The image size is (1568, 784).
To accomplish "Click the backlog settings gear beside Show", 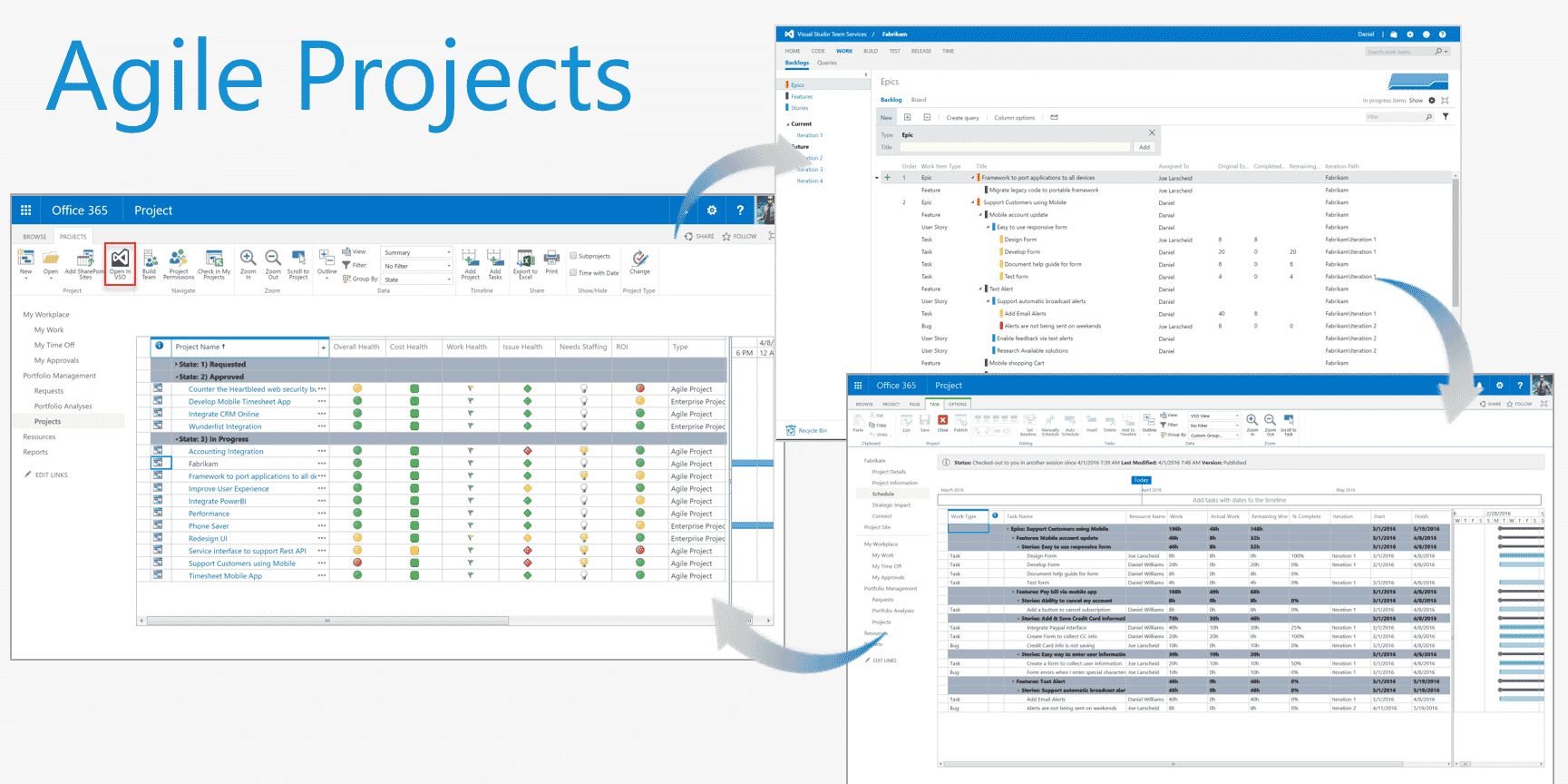I will coord(1432,101).
